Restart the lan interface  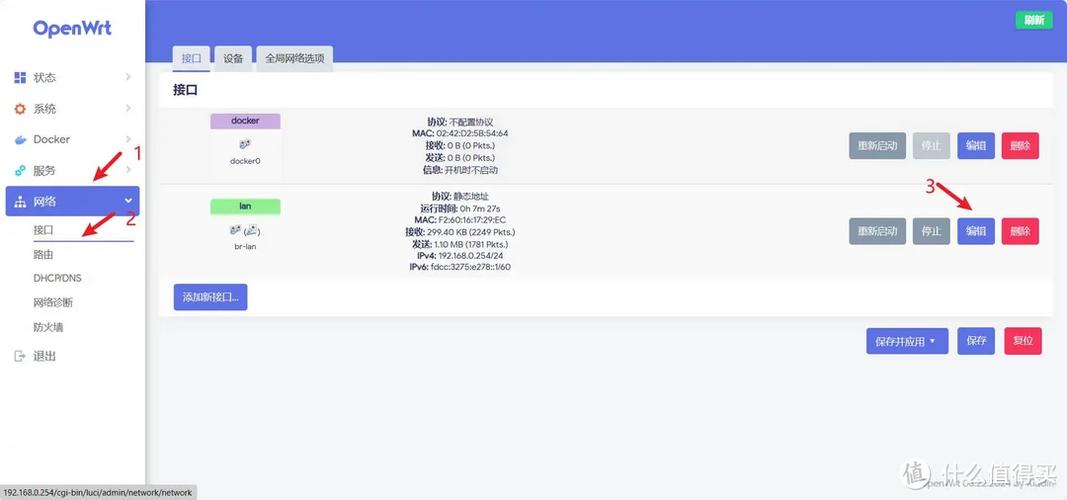877,231
